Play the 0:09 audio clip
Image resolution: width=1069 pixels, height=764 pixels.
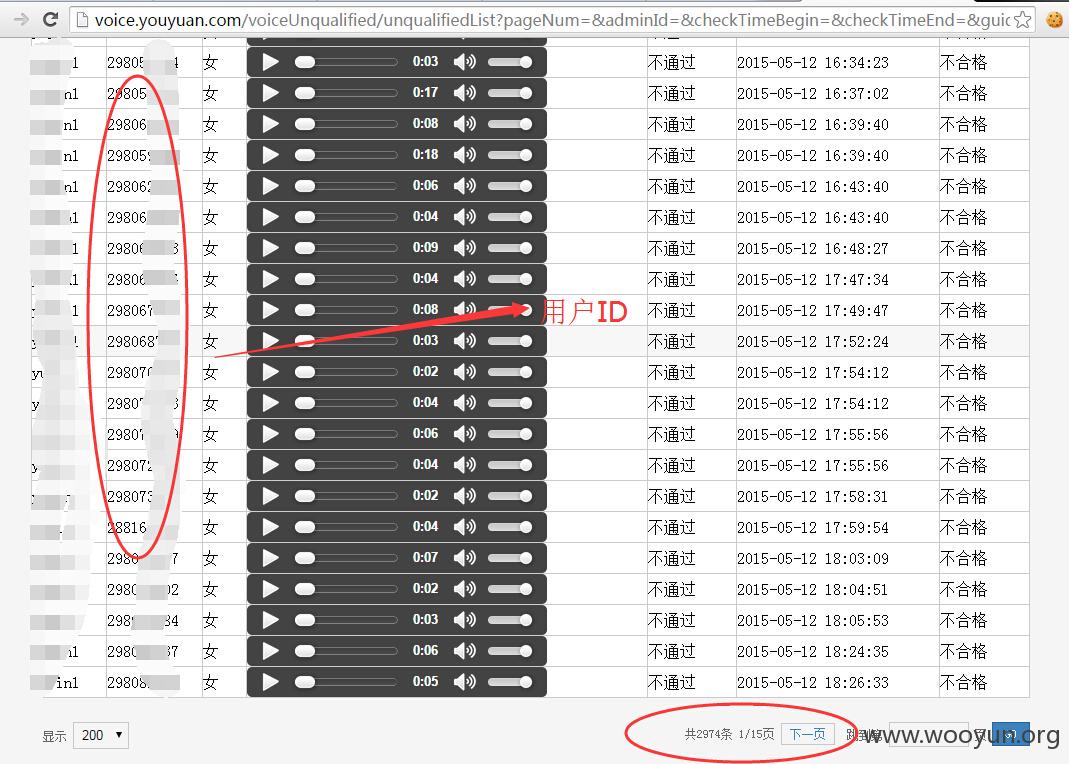point(270,248)
